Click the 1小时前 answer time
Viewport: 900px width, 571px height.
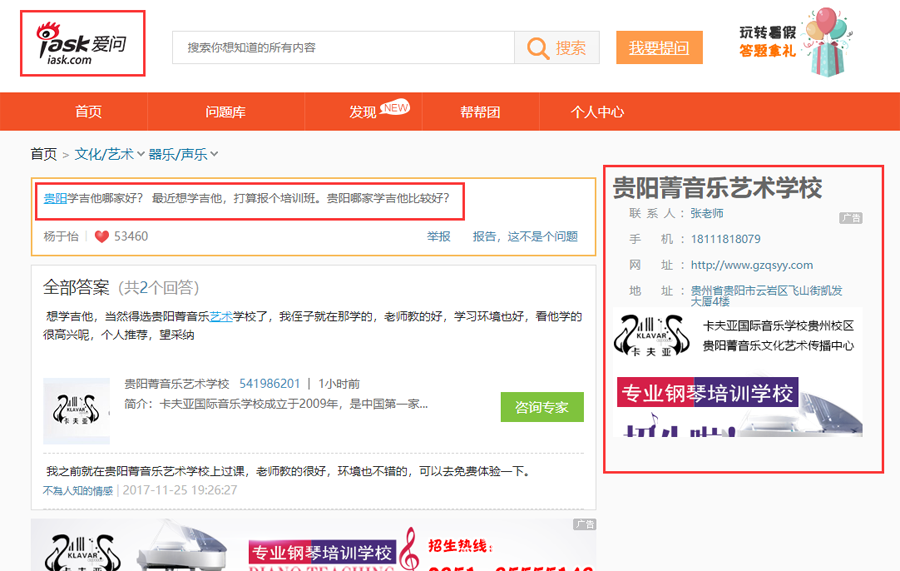[x=339, y=384]
